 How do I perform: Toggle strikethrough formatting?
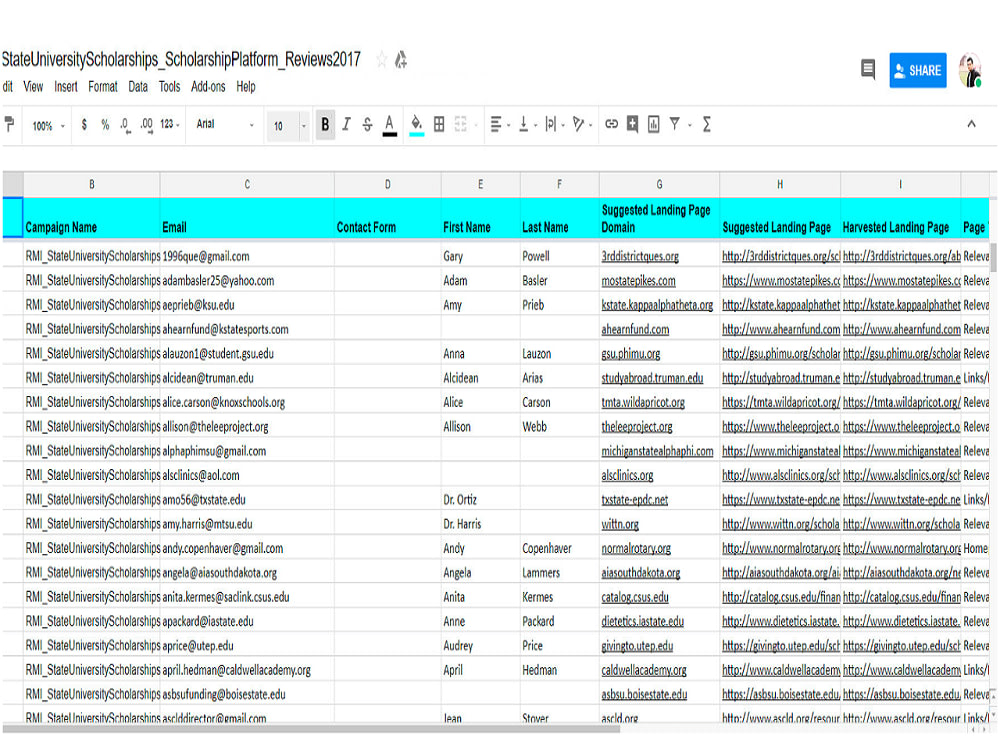pos(367,124)
